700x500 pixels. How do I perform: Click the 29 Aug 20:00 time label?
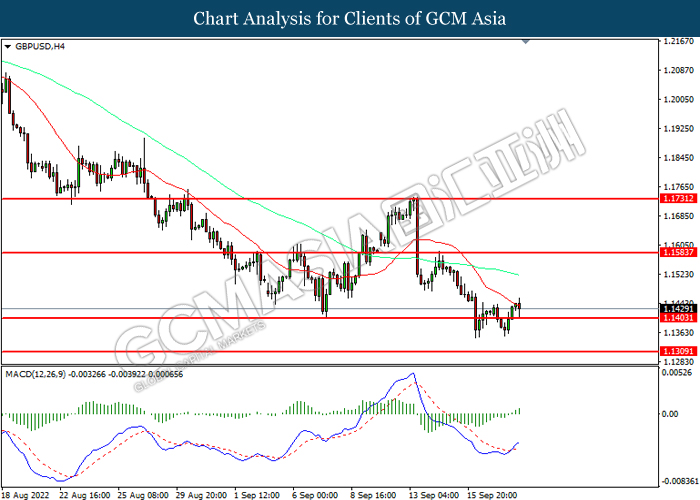pyautogui.click(x=201, y=495)
